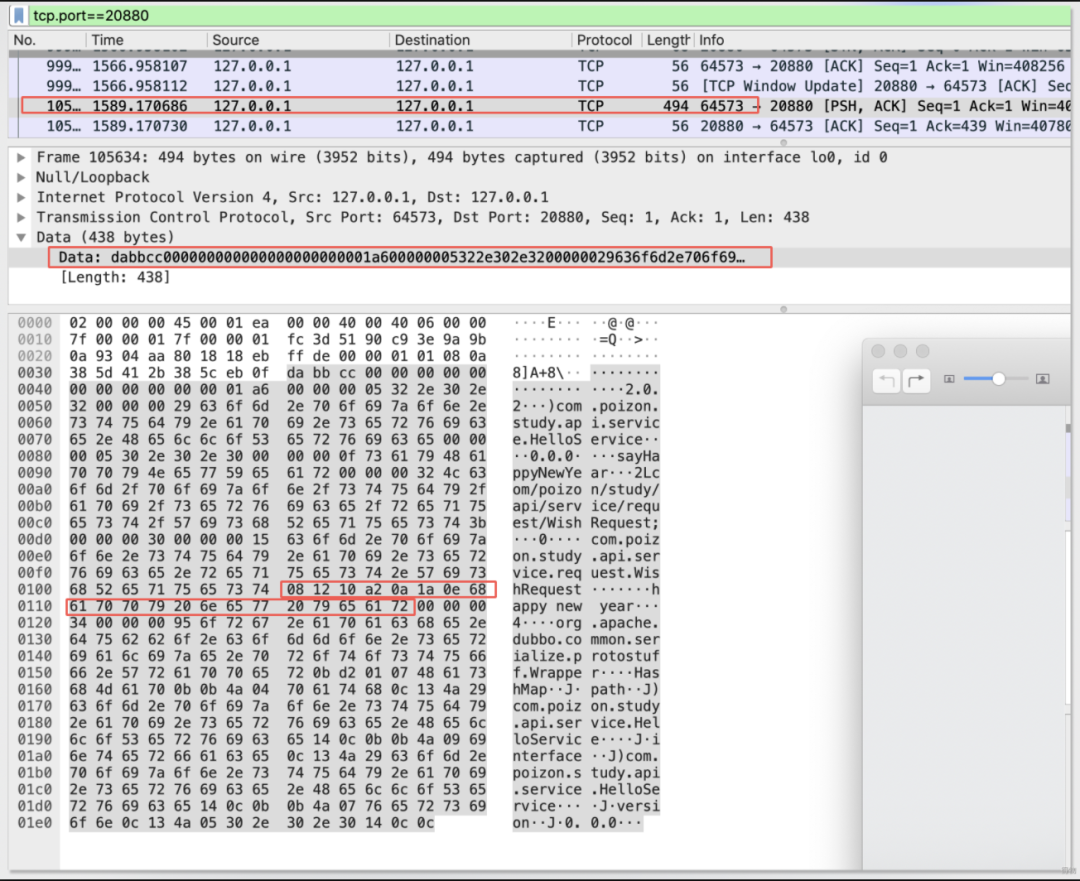1080x881 pixels.
Task: Click hex offset 0100 row
Action: coord(34,590)
